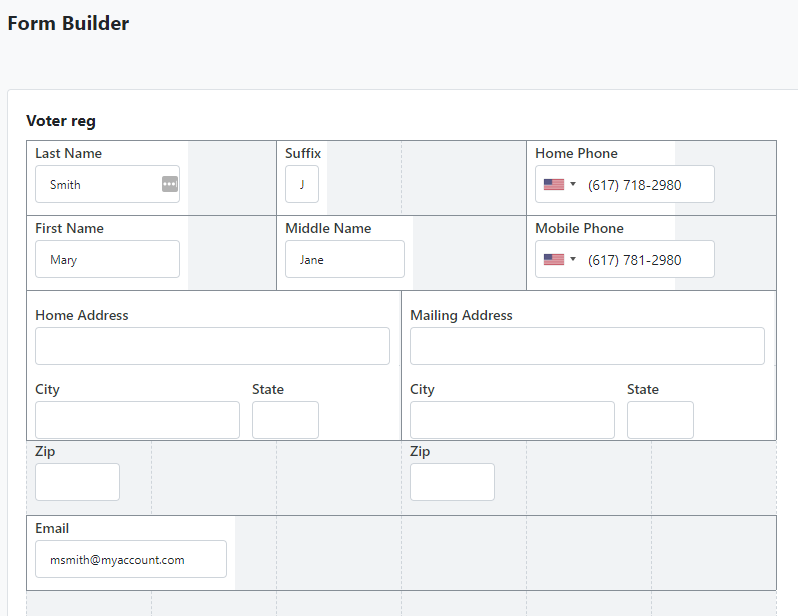
Task: Click the Email label
Action: click(x=52, y=528)
